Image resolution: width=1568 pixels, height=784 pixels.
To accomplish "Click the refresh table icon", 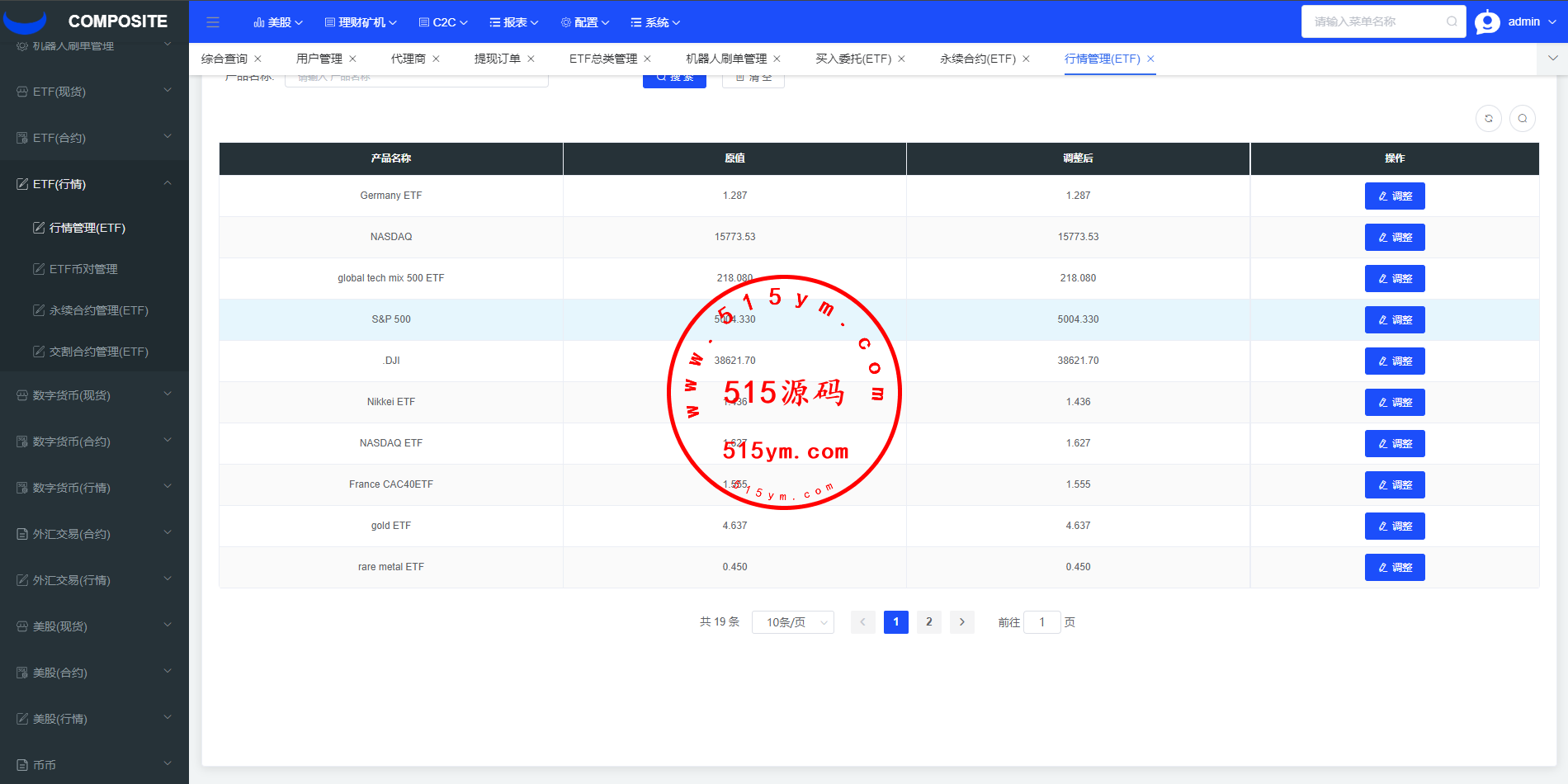I will pyautogui.click(x=1488, y=119).
